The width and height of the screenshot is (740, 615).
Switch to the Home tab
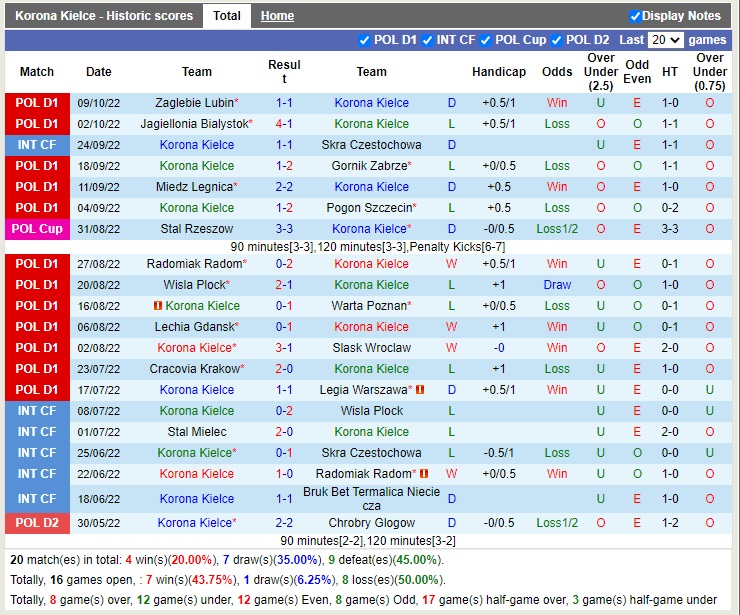[277, 16]
